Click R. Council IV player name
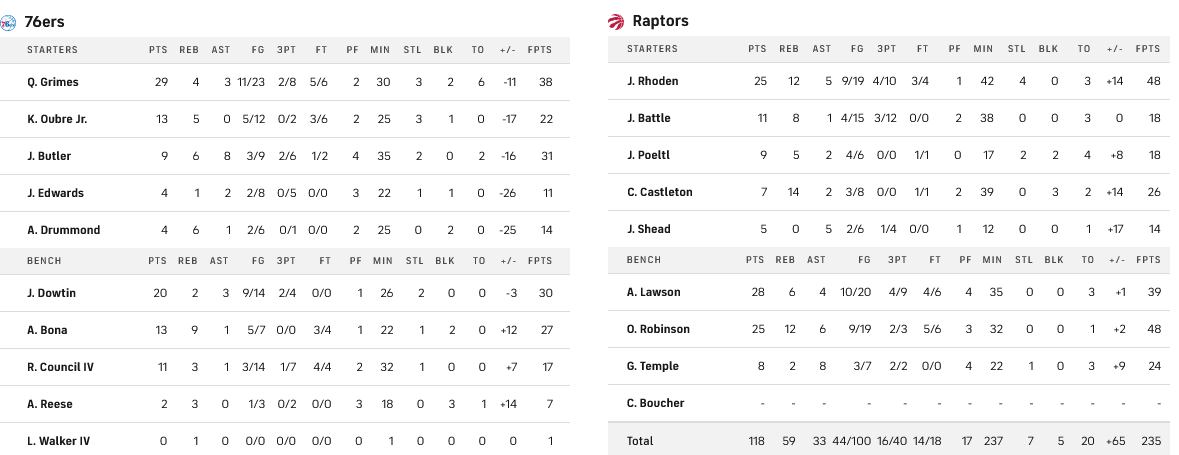Image resolution: width=1179 pixels, height=455 pixels. click(x=61, y=367)
